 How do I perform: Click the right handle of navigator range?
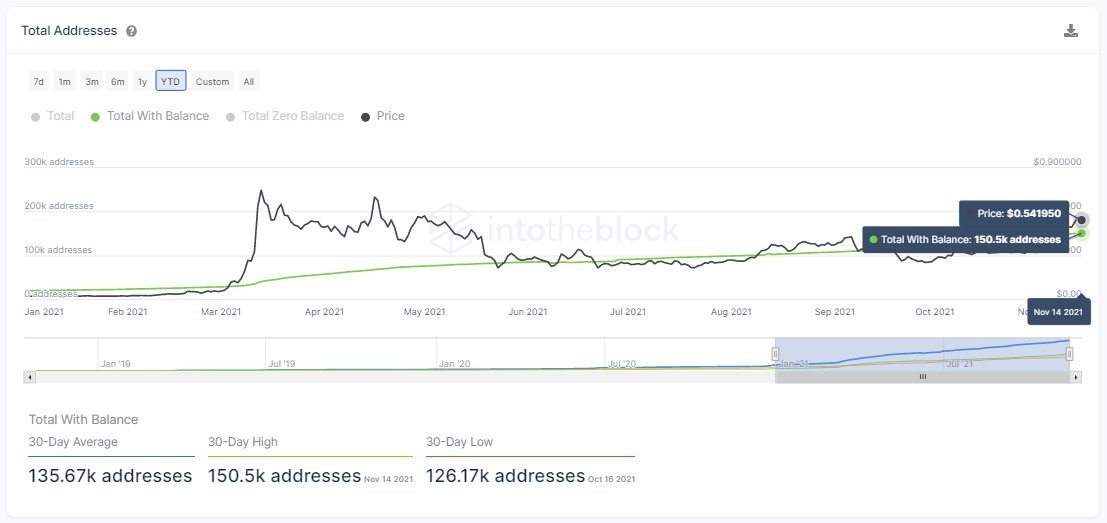point(1069,354)
